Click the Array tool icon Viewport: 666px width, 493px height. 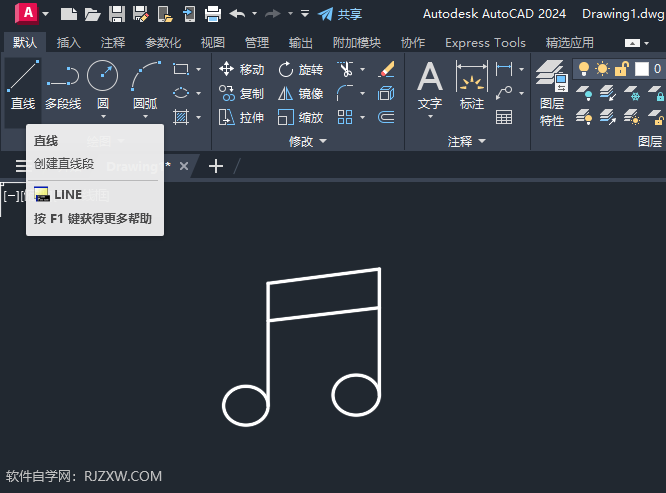345,117
